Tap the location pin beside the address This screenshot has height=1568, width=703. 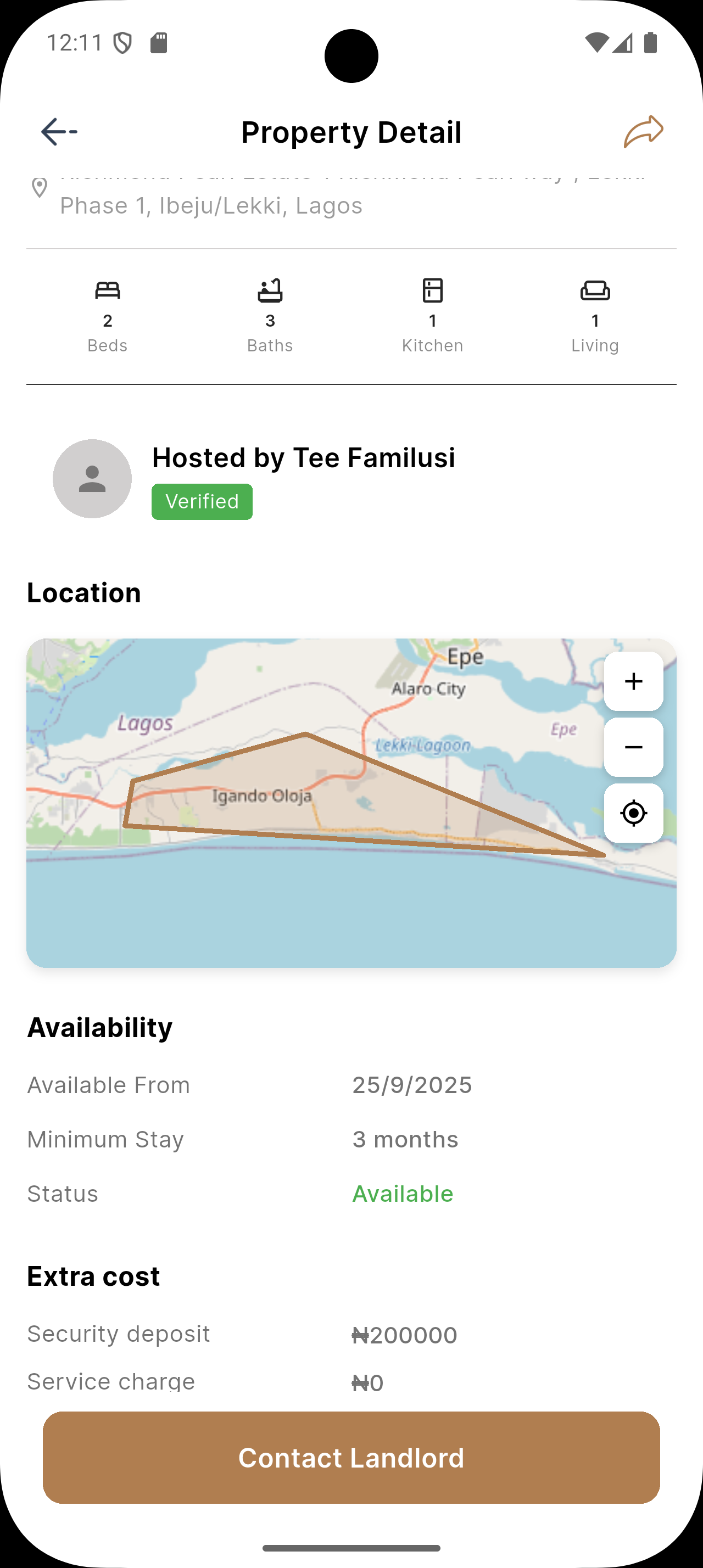pos(40,187)
